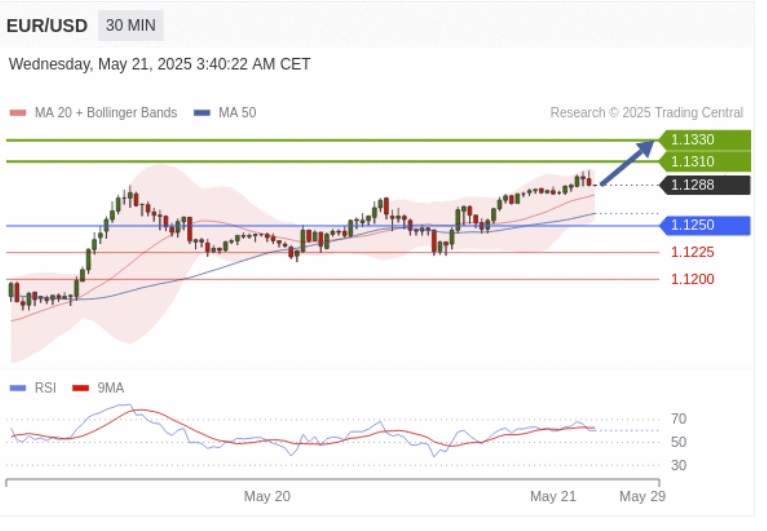Click the red MA 20 legend marker
Viewport: 767px width, 531px height.
[17, 113]
